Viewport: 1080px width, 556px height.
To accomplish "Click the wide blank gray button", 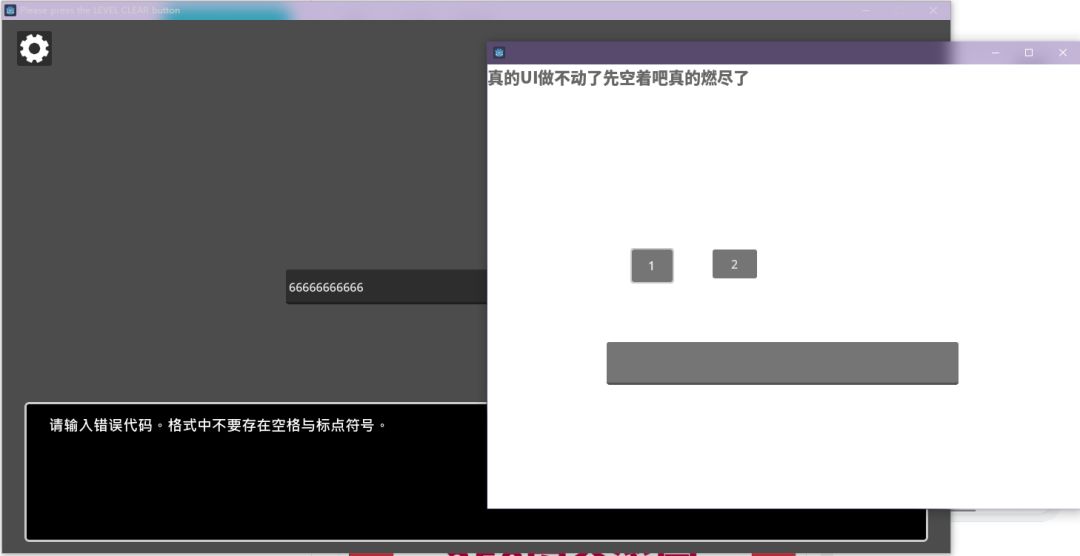I will point(782,363).
